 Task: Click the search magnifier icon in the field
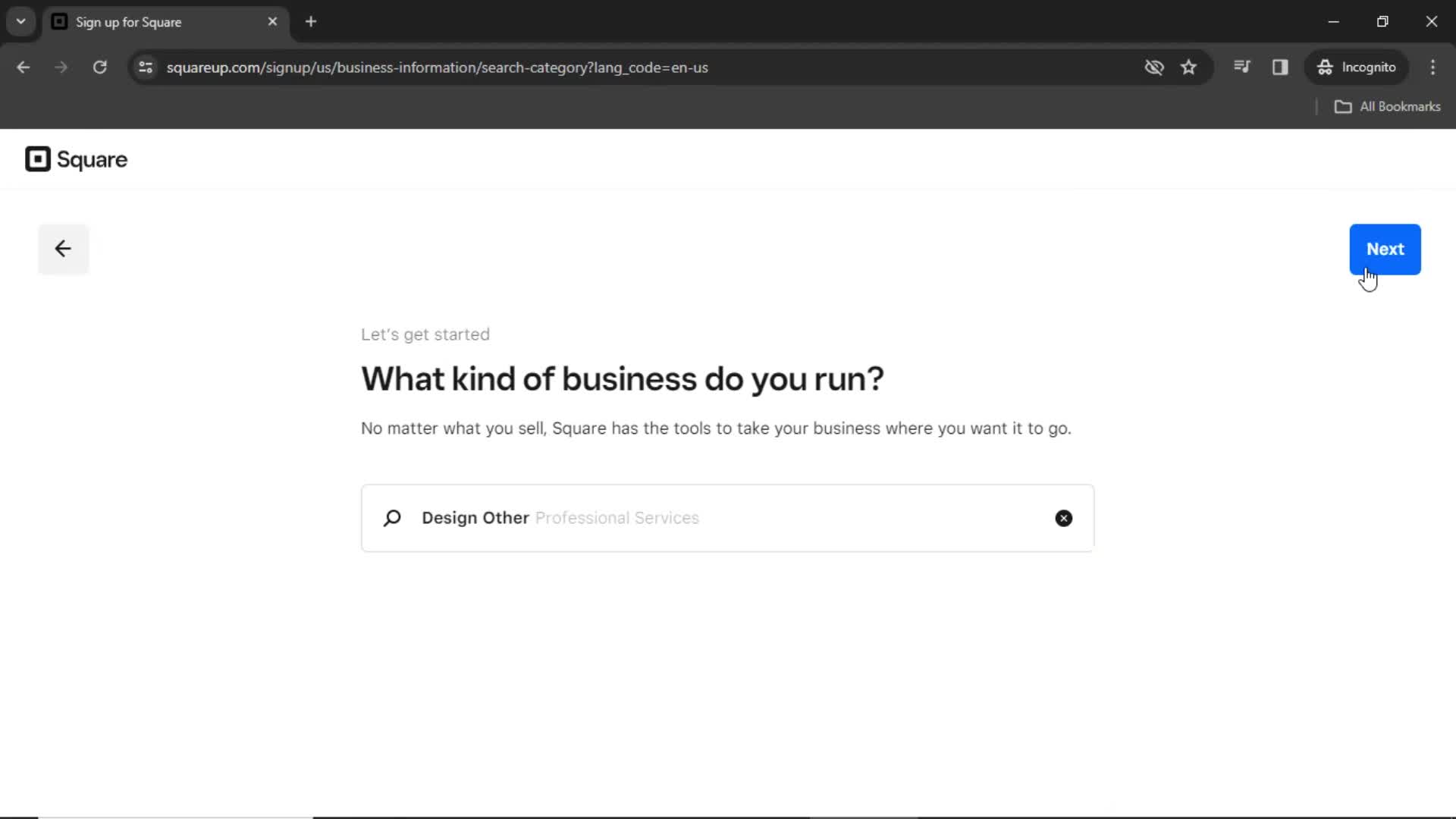392,518
